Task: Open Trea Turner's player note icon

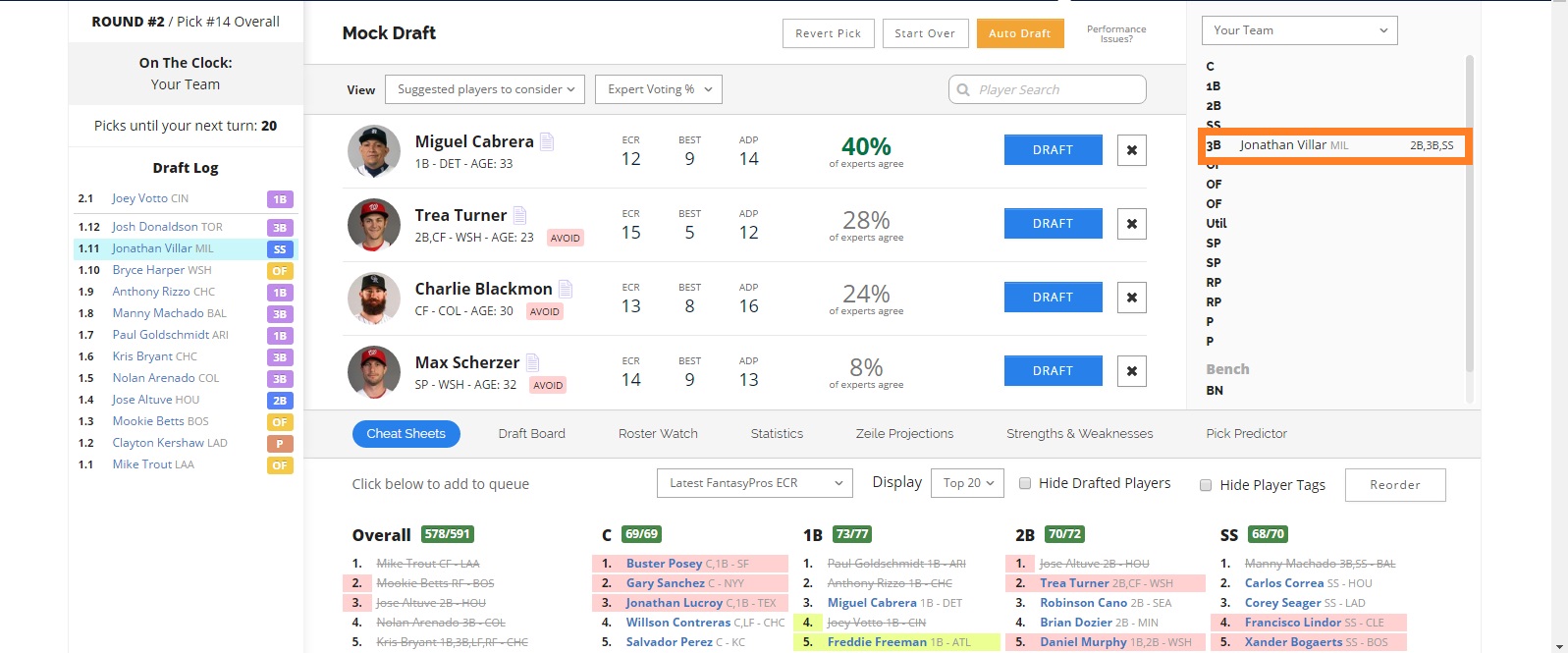Action: point(519,215)
